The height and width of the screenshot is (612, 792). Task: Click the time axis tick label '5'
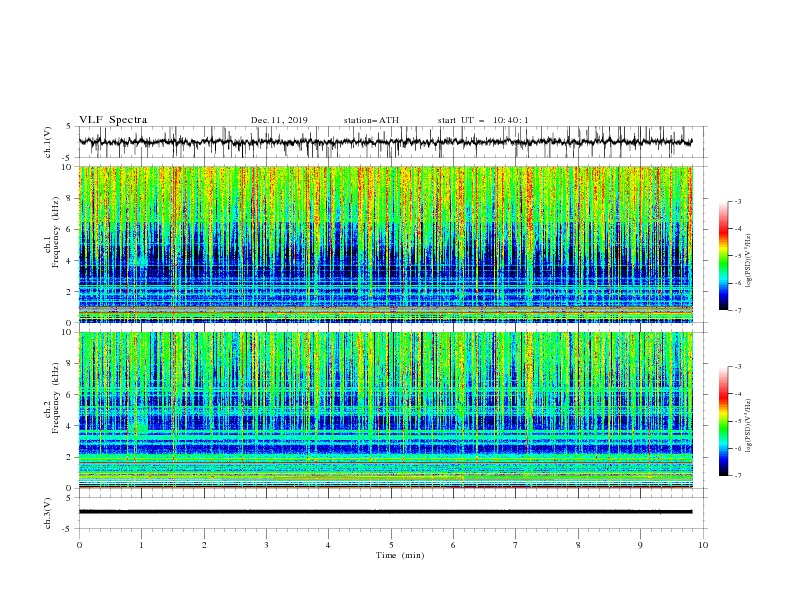click(x=391, y=545)
